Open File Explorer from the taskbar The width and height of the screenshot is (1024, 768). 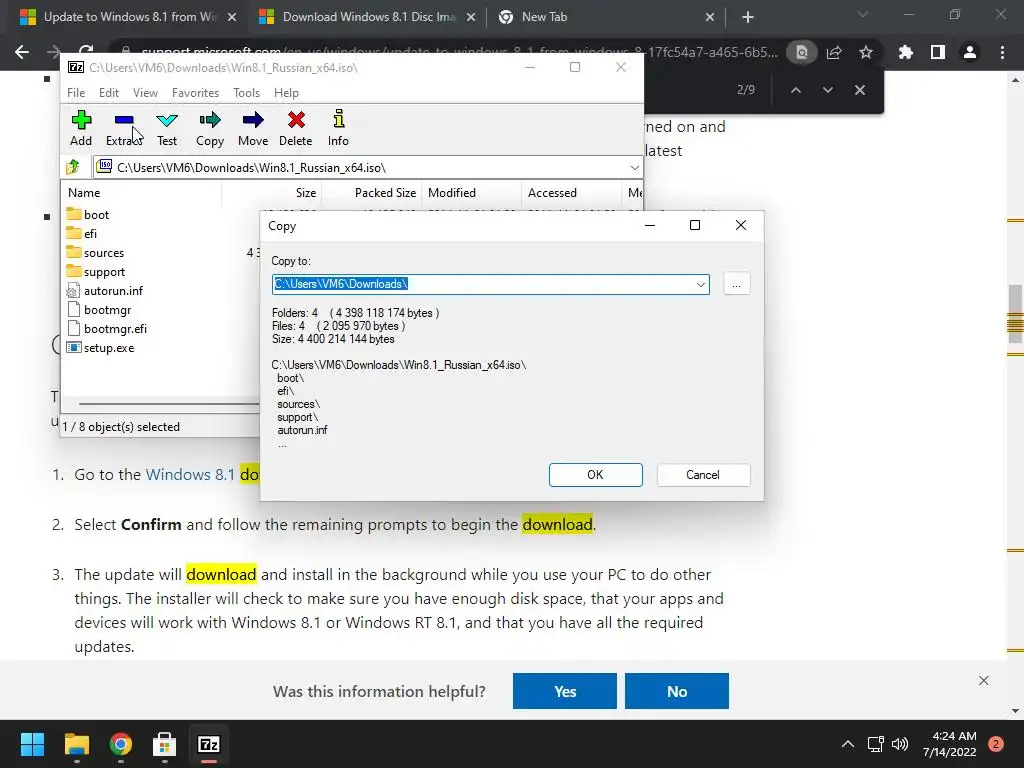[x=76, y=744]
